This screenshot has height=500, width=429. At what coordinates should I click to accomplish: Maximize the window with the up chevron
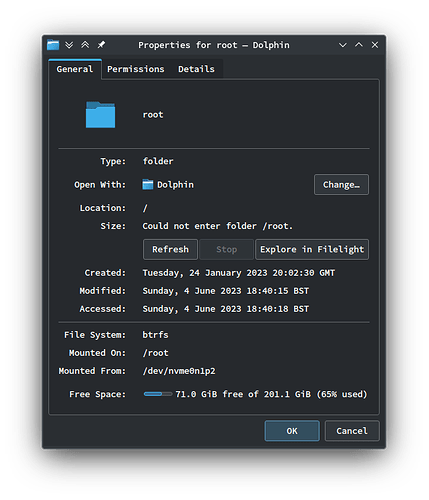pos(359,45)
